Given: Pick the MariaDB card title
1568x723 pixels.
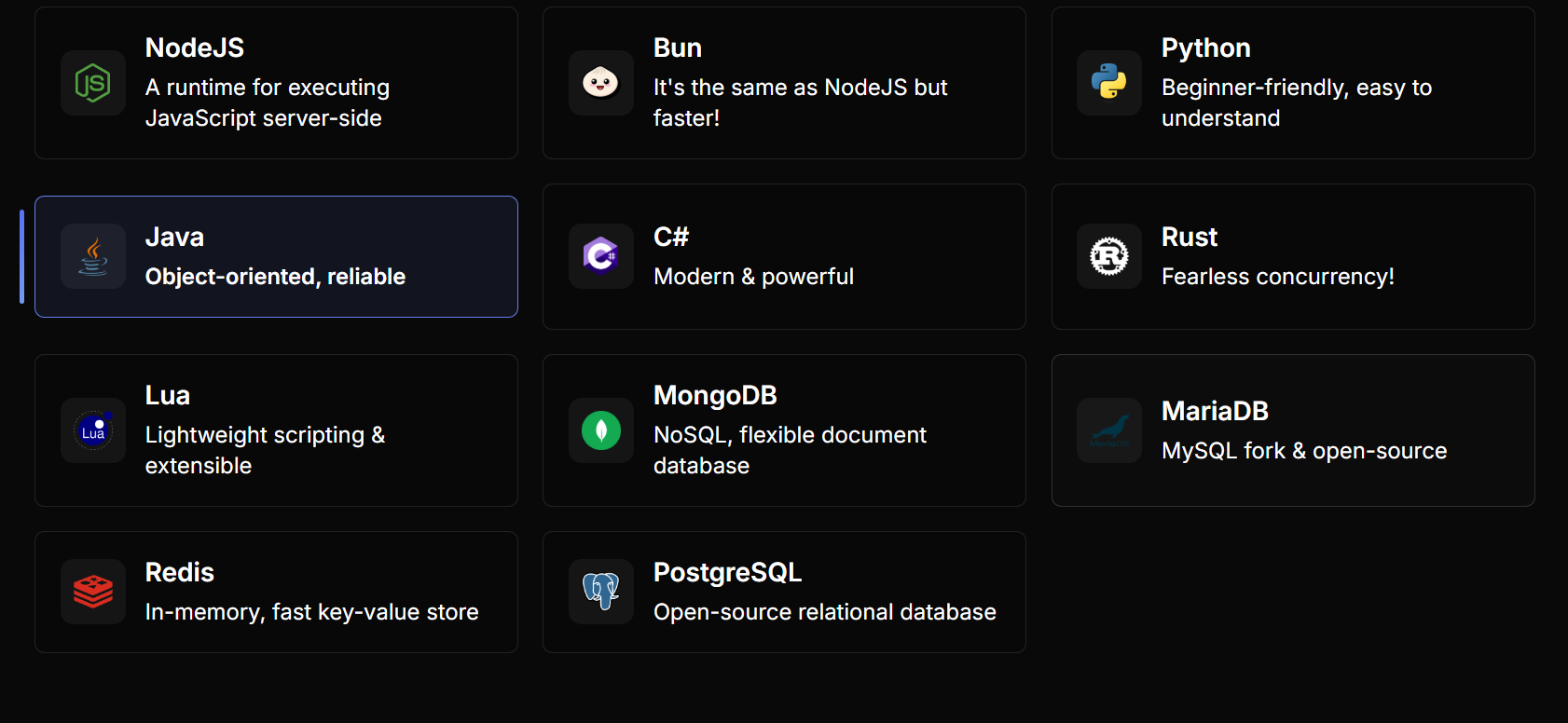Looking at the screenshot, I should click(1215, 411).
